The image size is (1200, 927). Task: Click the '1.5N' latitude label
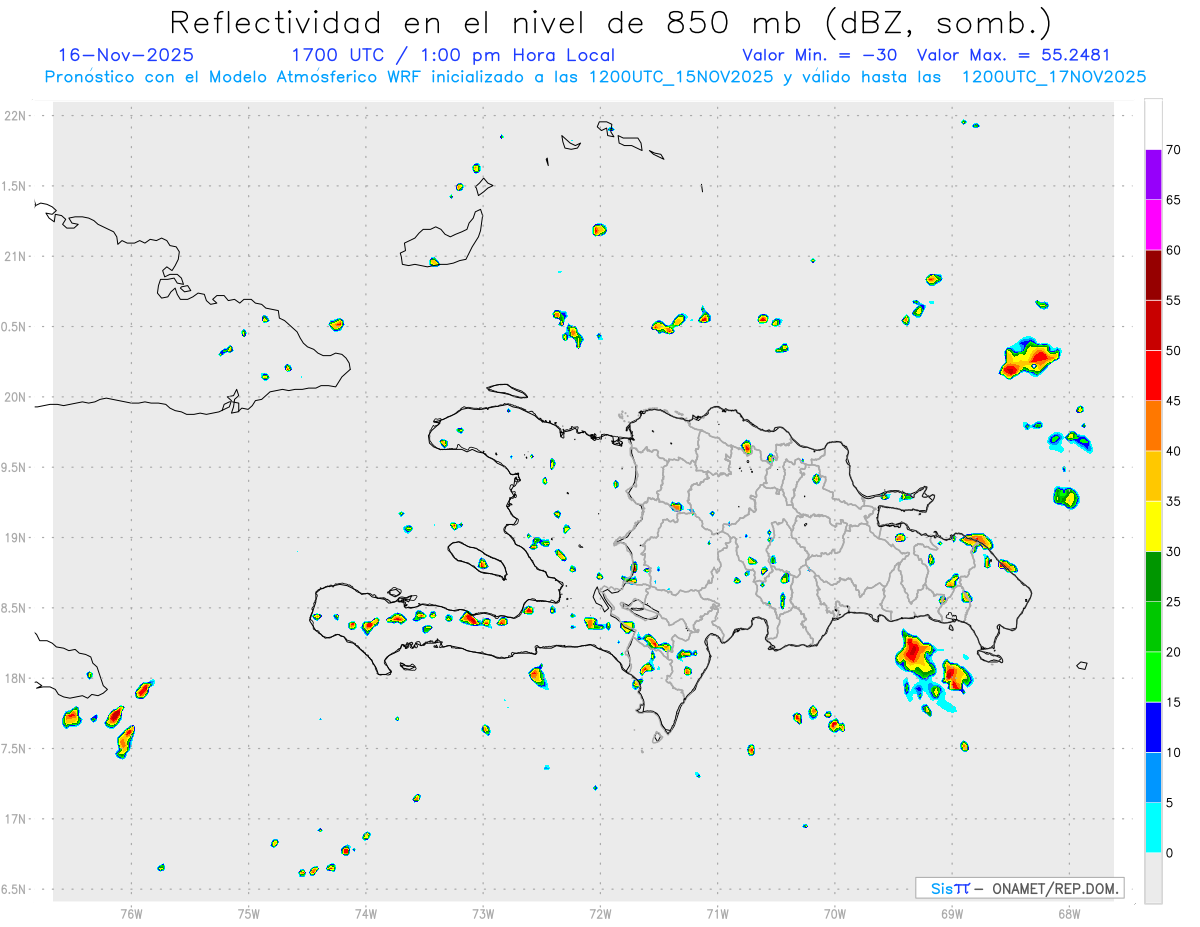[x=16, y=186]
